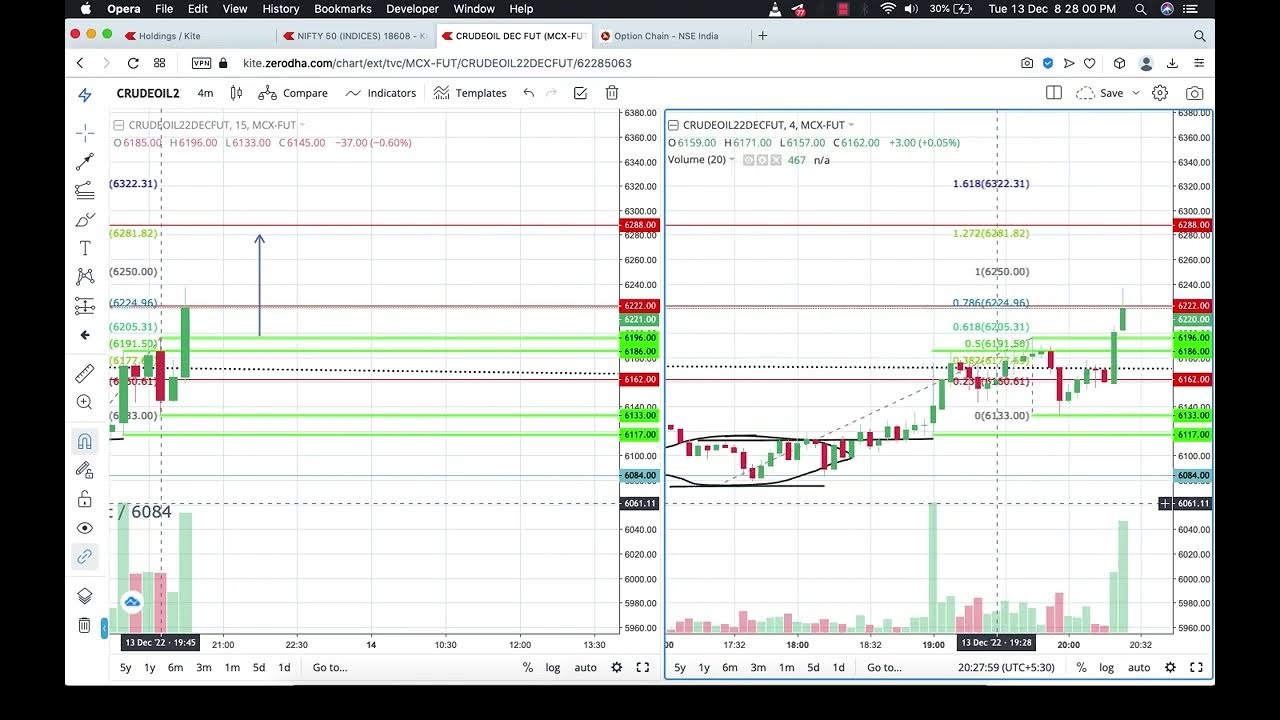This screenshot has height=720, width=1280.
Task: Open the prediction and measurement tools
Action: 85,306
